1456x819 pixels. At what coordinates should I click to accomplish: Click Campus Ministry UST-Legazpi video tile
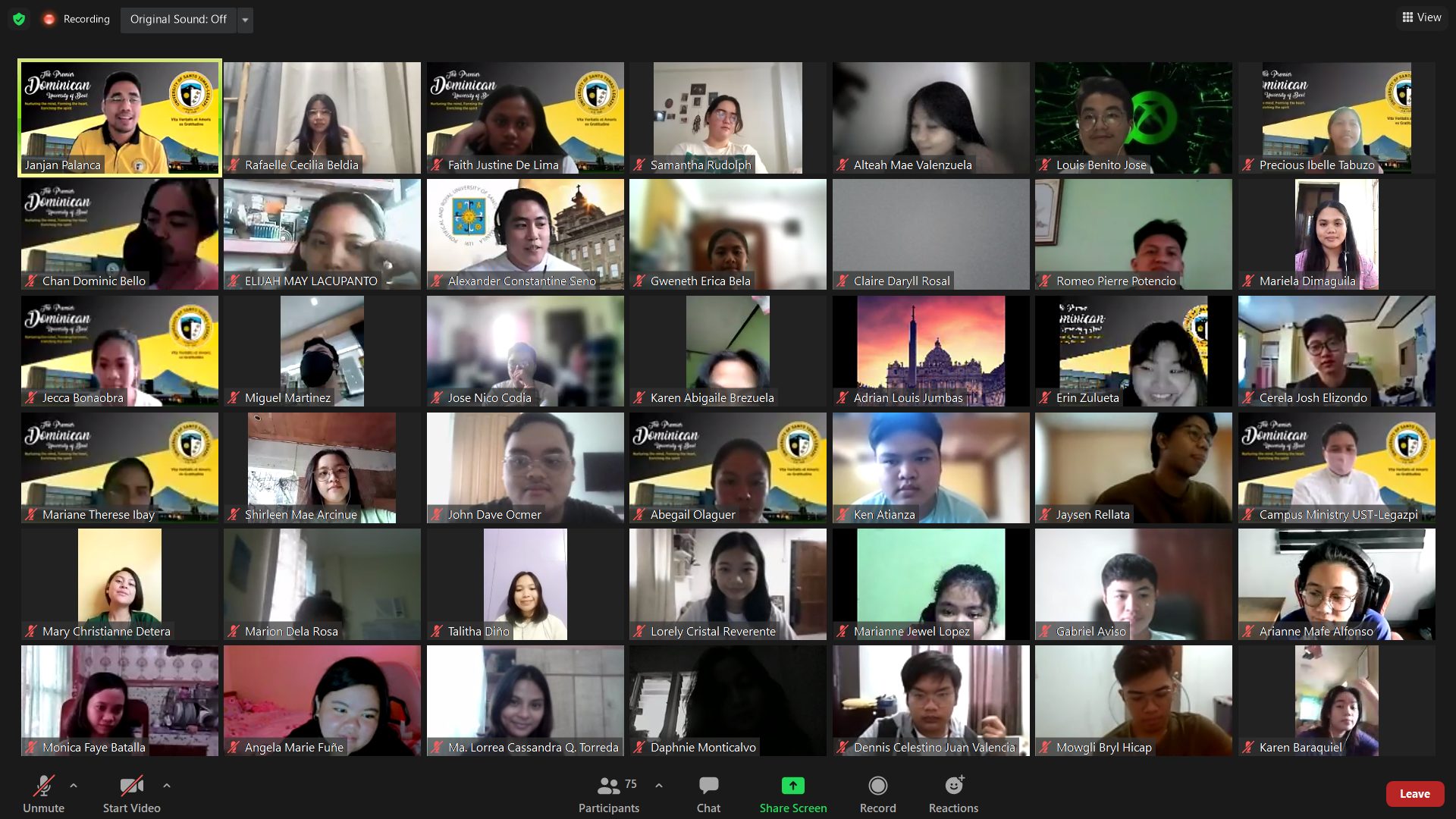point(1336,467)
